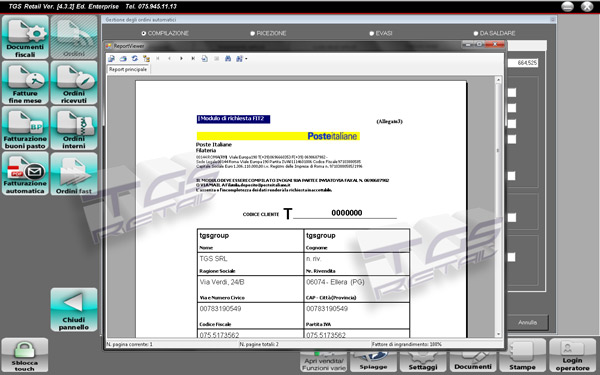600x375 pixels.
Task: Go to the next report page
Action: (x=181, y=59)
